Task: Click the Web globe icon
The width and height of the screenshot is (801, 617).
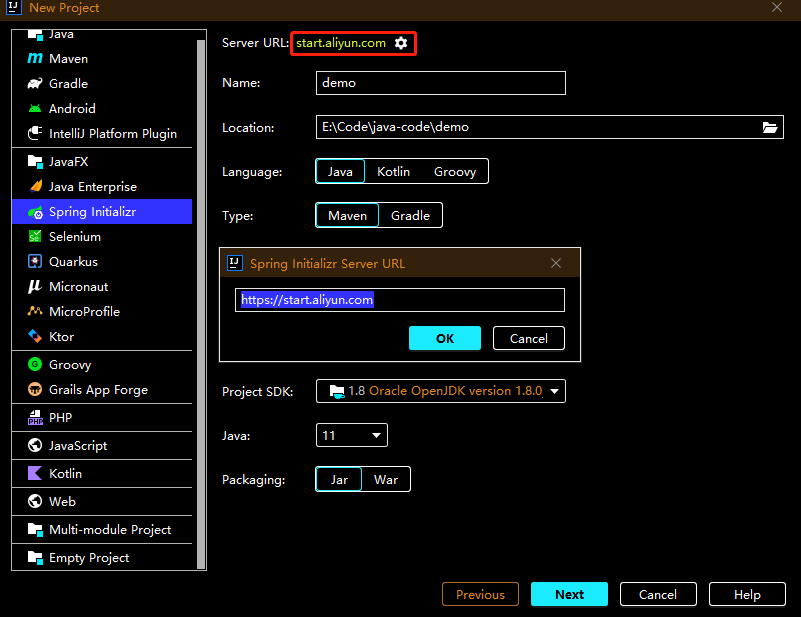Action: [35, 501]
